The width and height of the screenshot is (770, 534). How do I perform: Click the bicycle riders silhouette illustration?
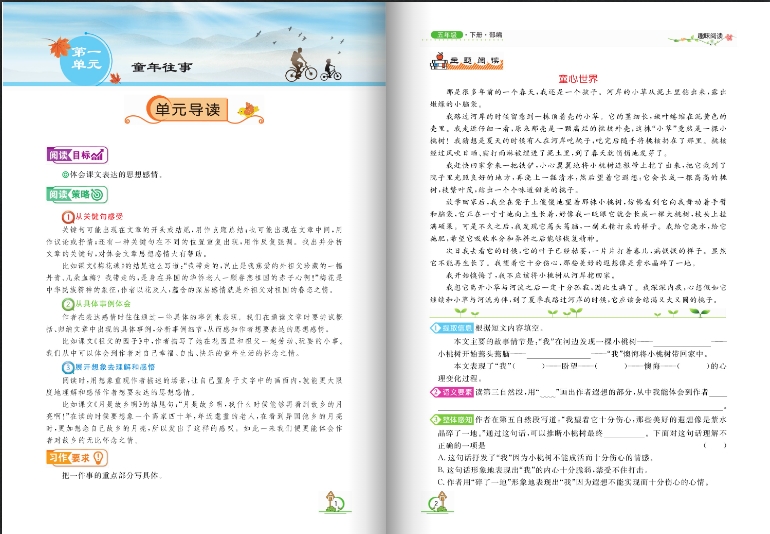click(x=307, y=62)
